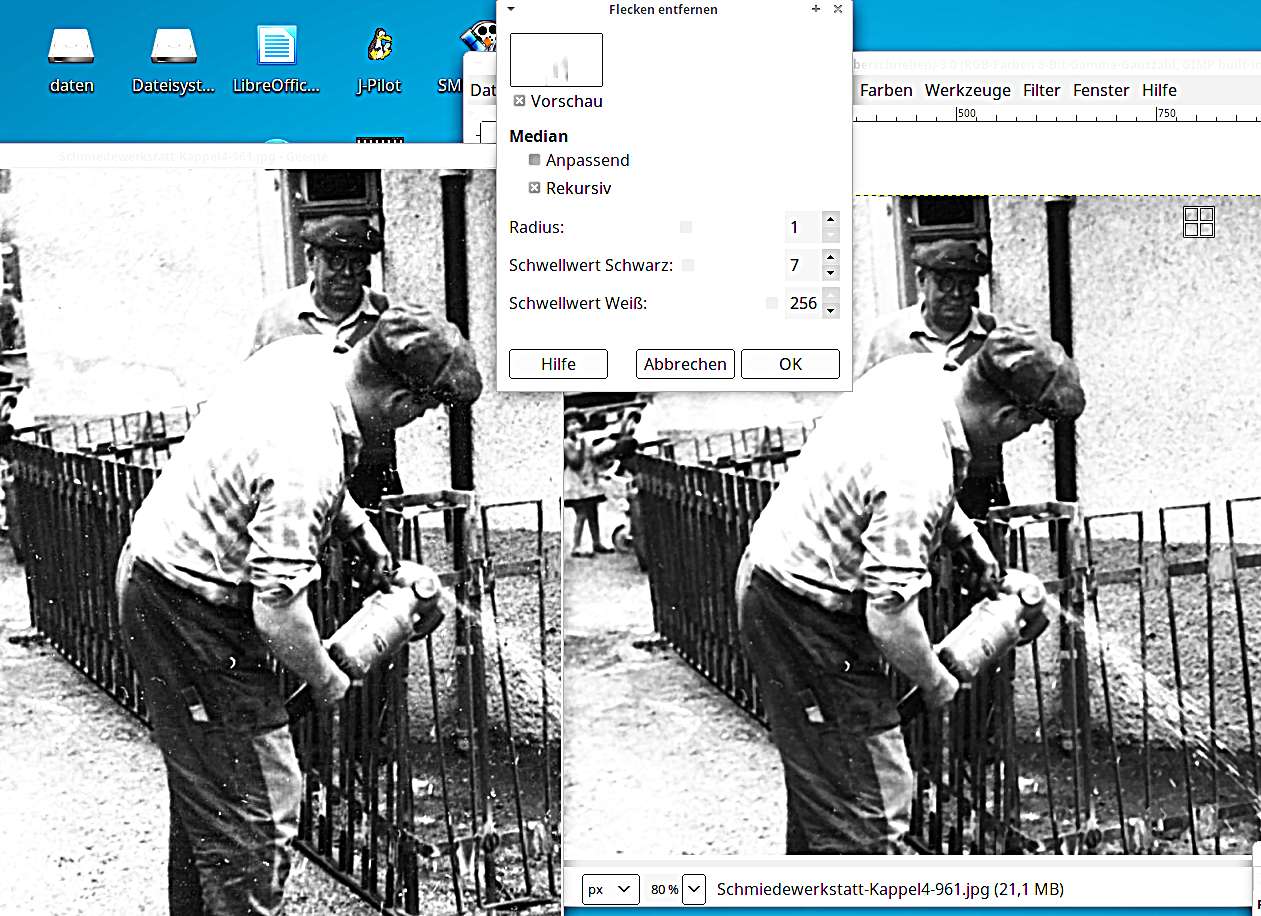Viewport: 1261px width, 916px height.
Task: Confirm the despeckle dialog with OK
Action: tap(790, 364)
